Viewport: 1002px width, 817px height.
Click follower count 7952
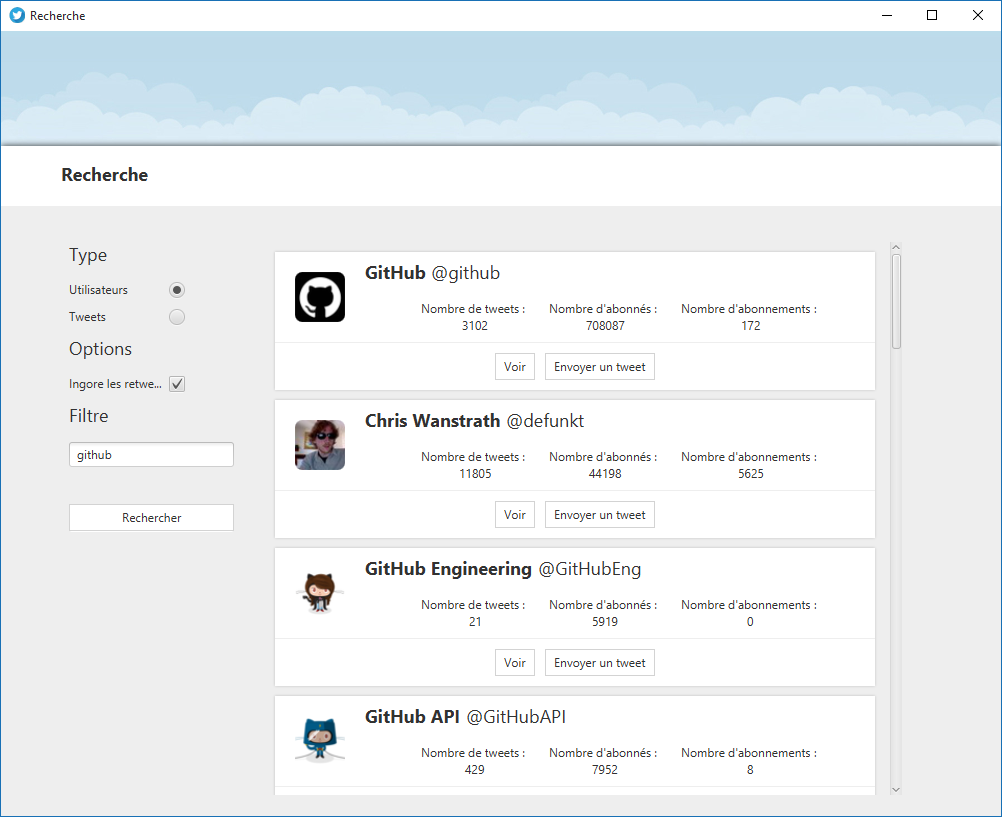(x=605, y=770)
